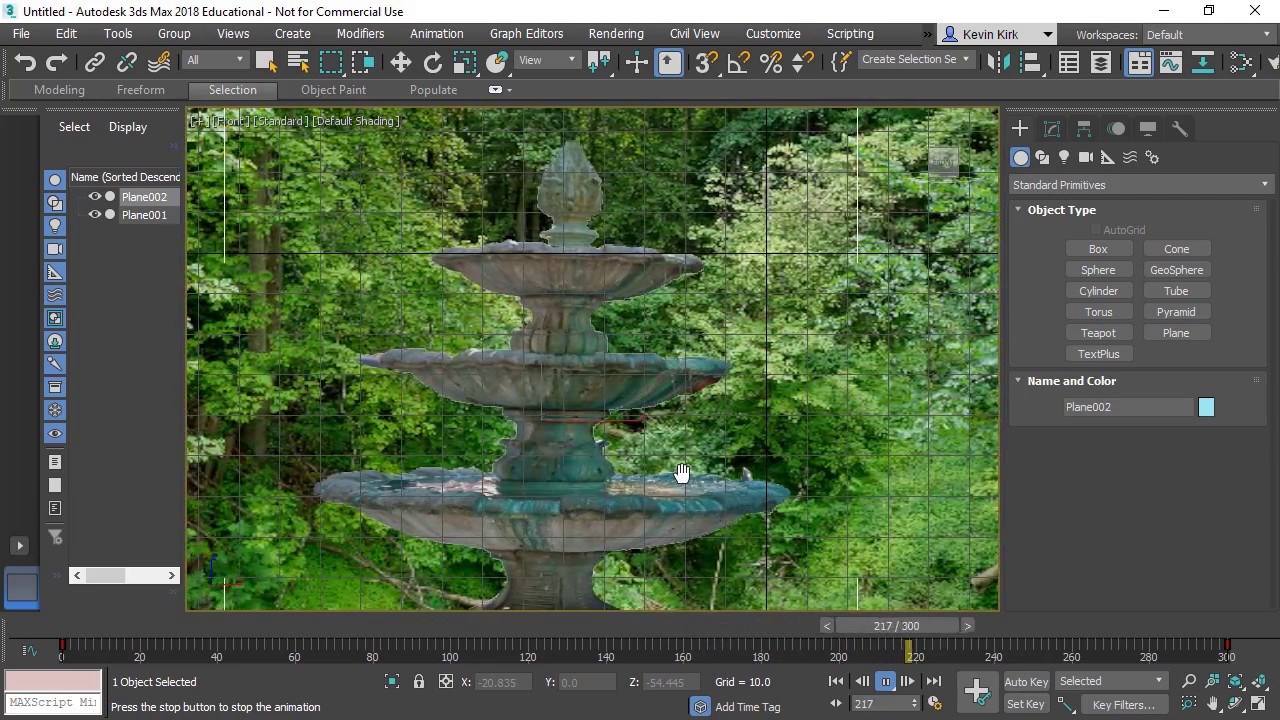
Task: Open the Workspaces Default dropdown
Action: pyautogui.click(x=1208, y=35)
